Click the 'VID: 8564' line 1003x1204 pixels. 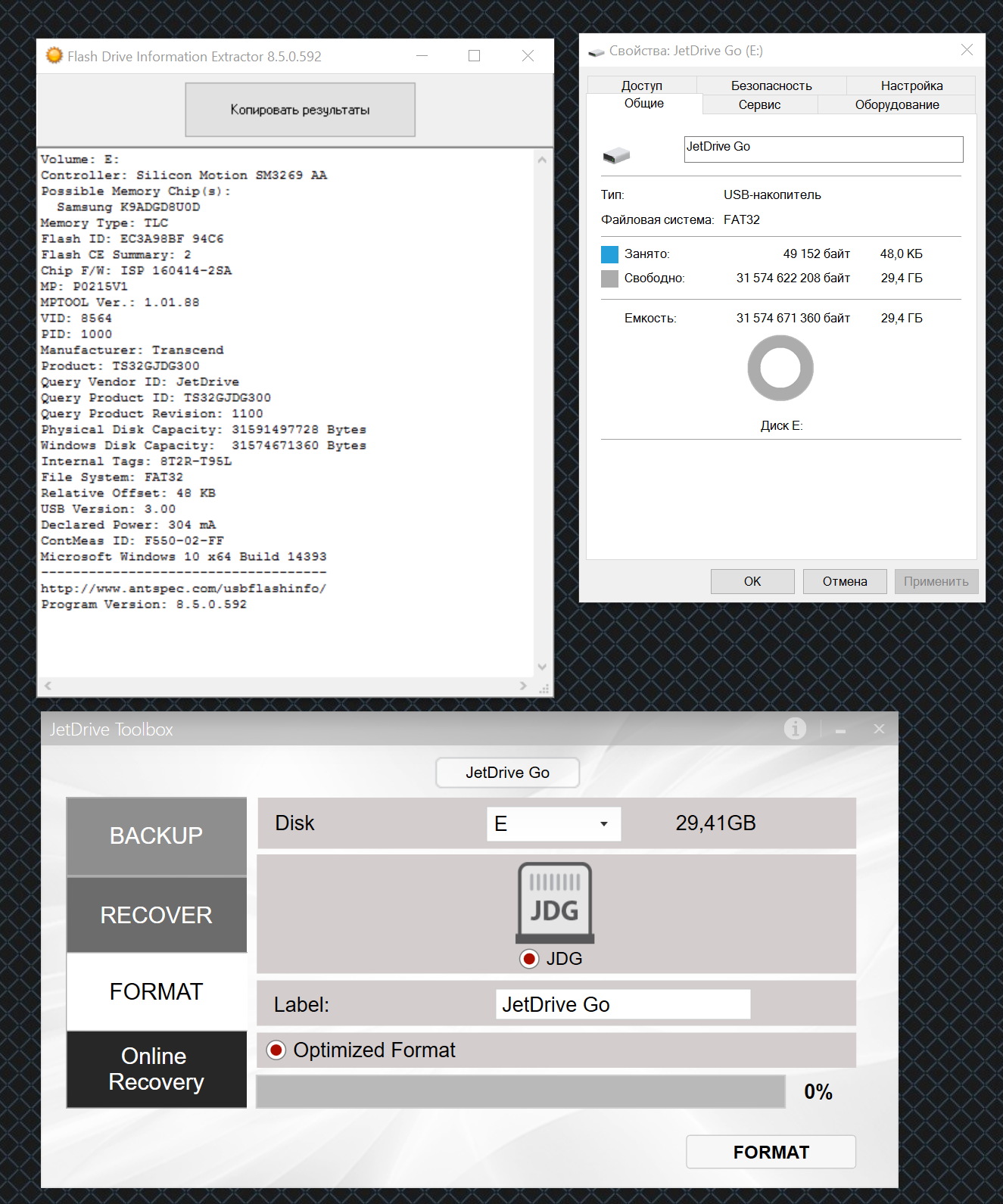[76, 318]
